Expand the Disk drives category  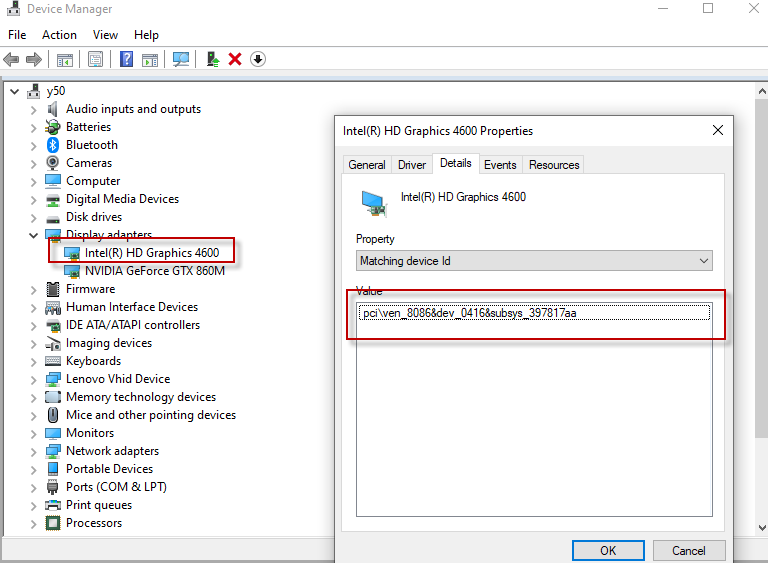[x=33, y=218]
